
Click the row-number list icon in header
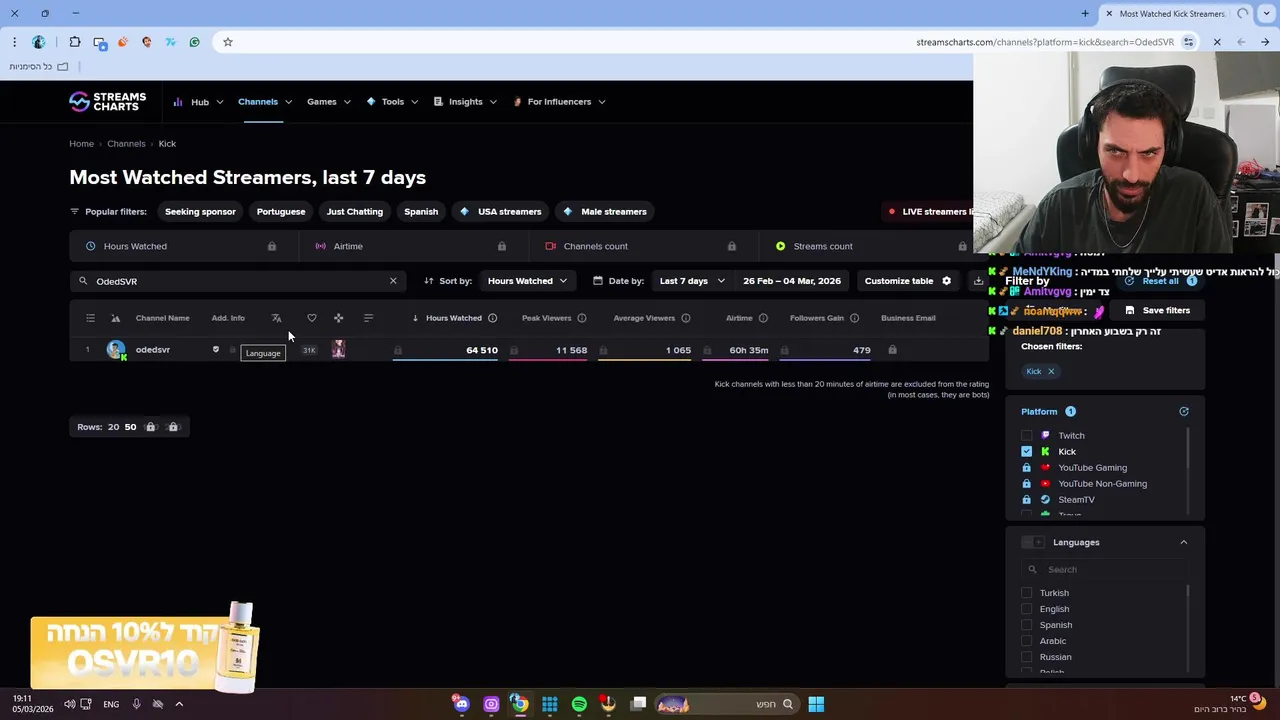click(x=90, y=318)
